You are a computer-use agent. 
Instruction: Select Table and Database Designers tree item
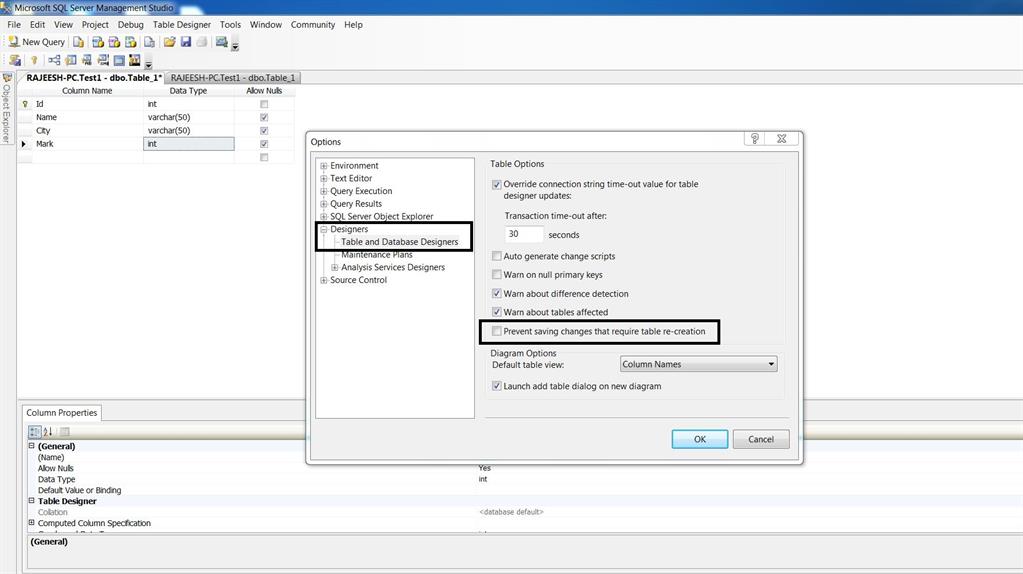pyautogui.click(x=399, y=241)
